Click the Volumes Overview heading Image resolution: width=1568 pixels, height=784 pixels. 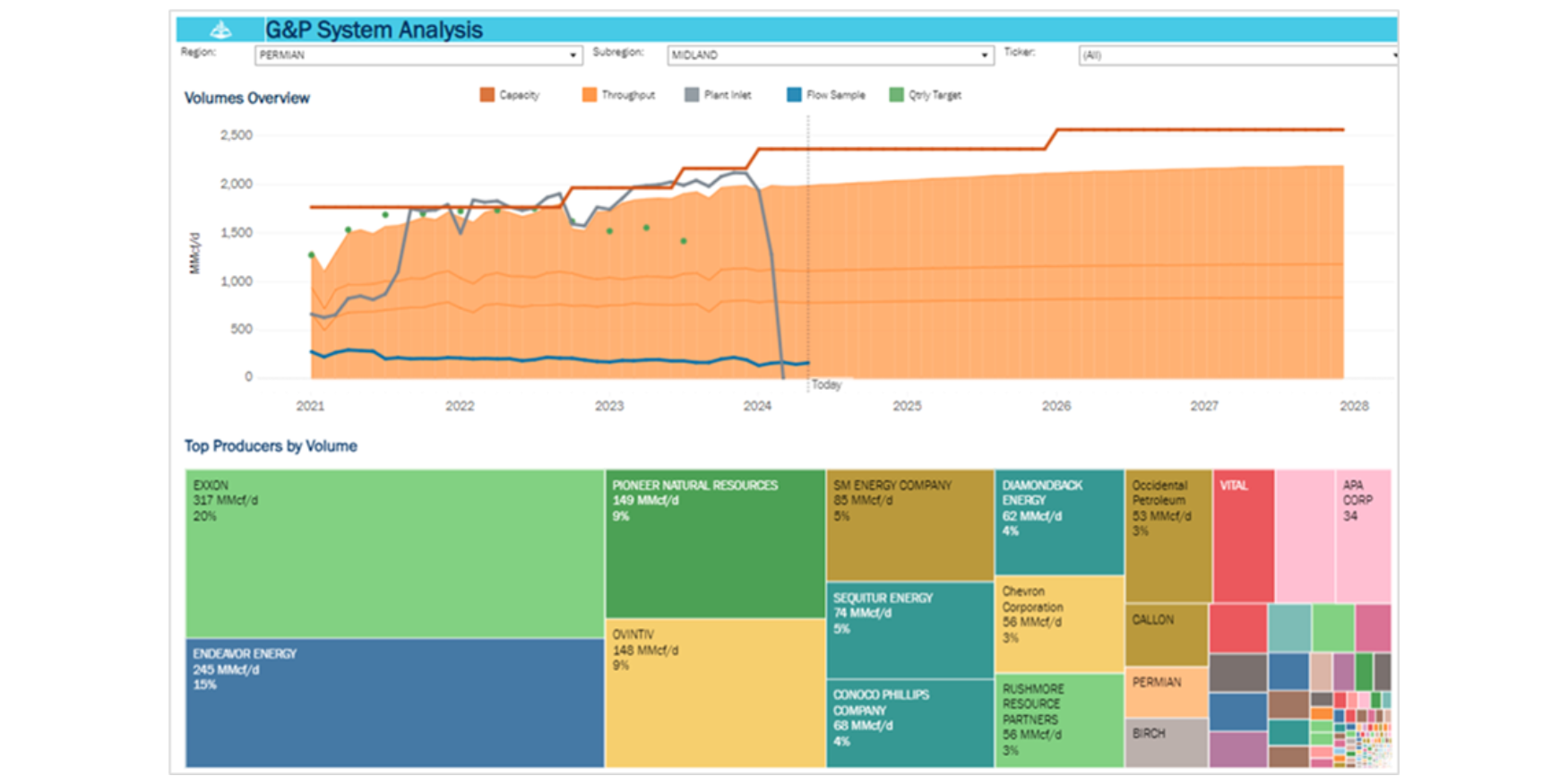tap(246, 99)
